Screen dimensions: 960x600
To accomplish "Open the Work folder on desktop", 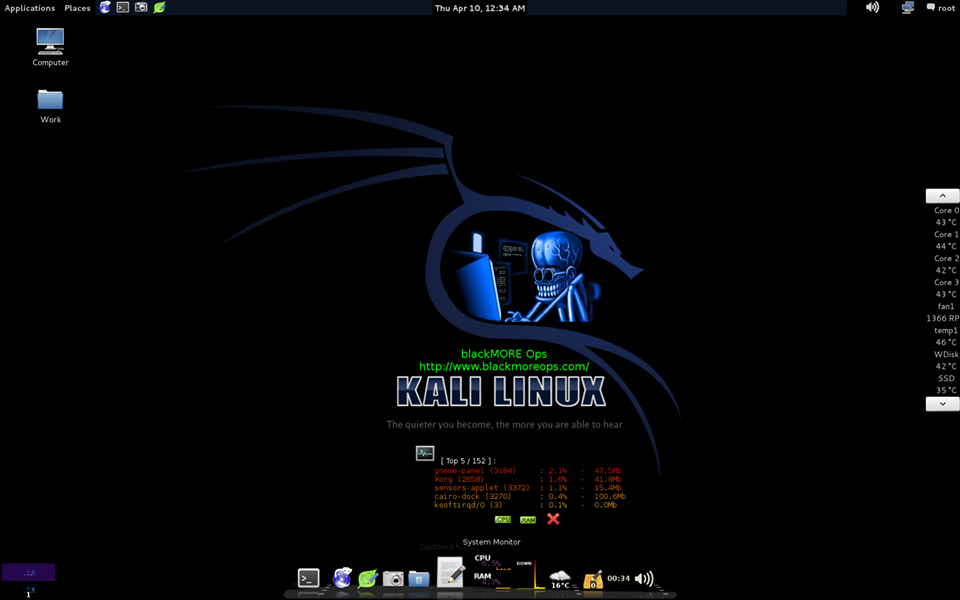I will point(50,107).
